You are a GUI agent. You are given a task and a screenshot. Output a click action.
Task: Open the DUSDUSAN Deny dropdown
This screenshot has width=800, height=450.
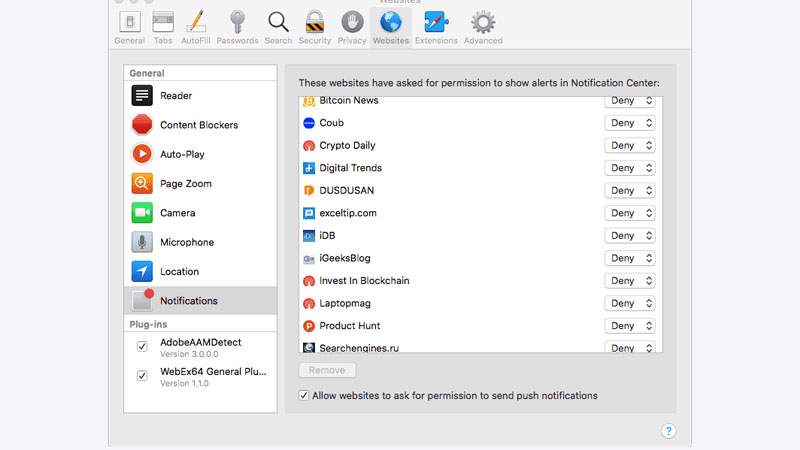tap(630, 190)
